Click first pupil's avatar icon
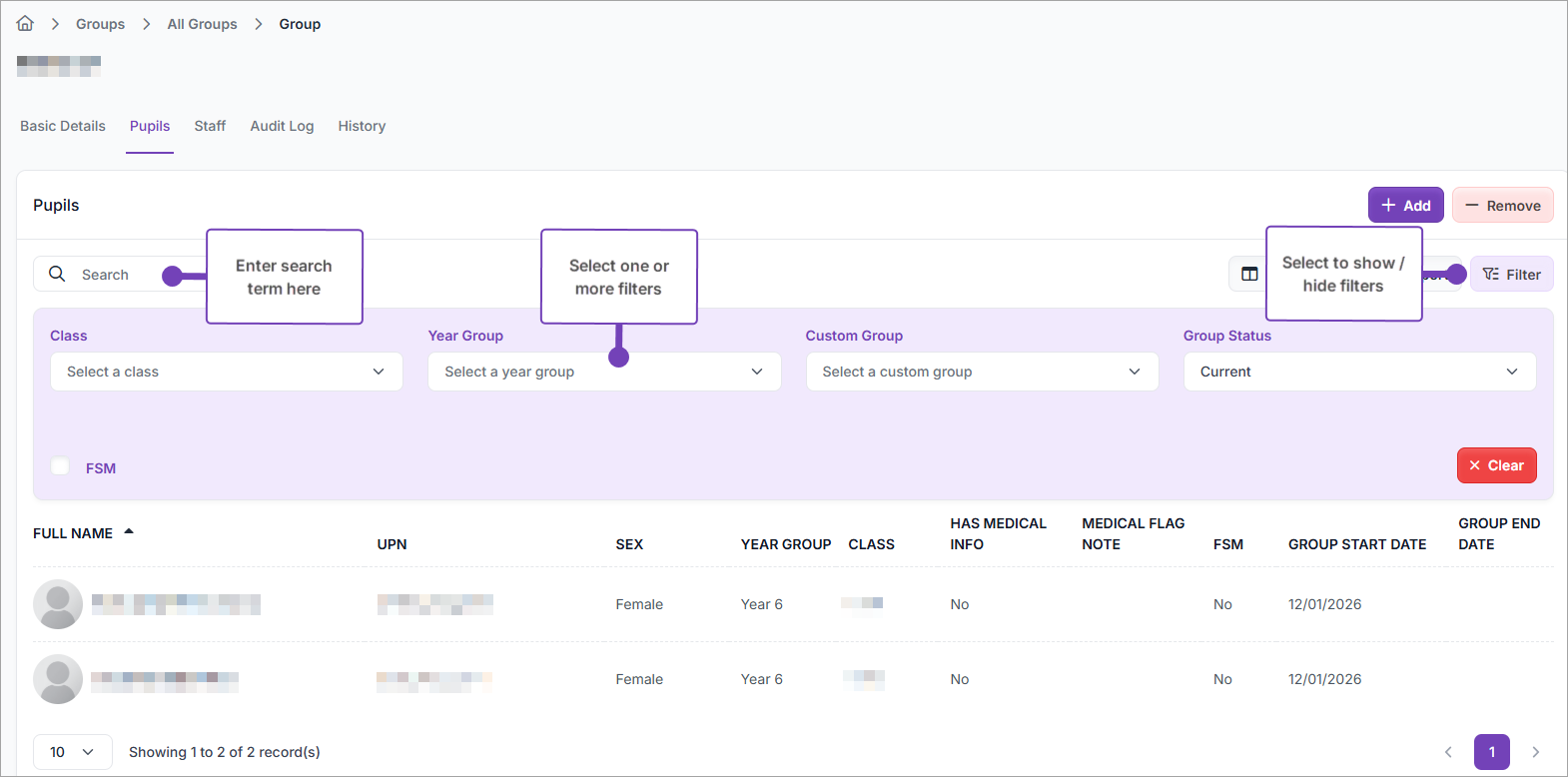The height and width of the screenshot is (777, 1568). click(x=58, y=604)
